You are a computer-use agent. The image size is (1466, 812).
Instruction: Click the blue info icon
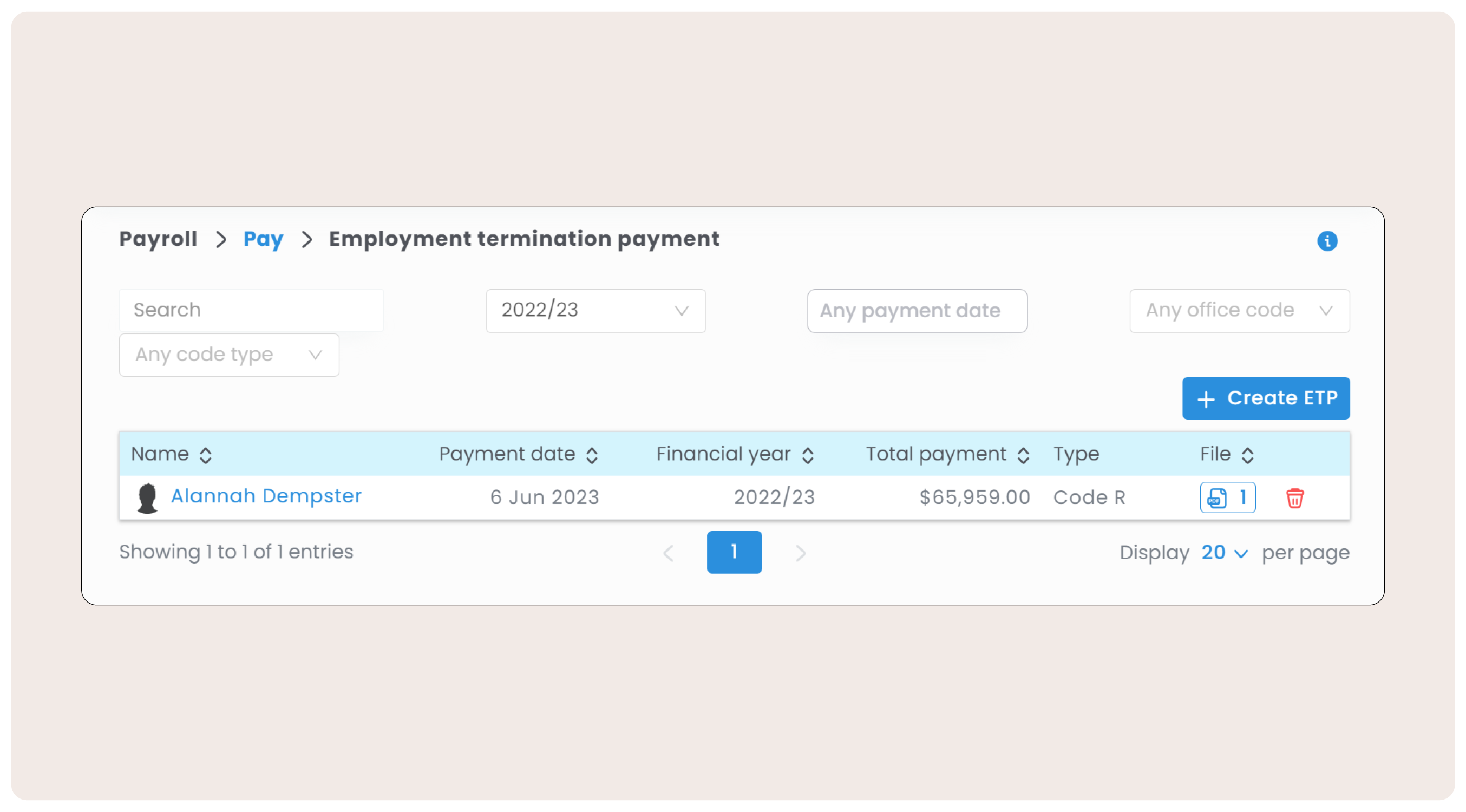coord(1326,241)
